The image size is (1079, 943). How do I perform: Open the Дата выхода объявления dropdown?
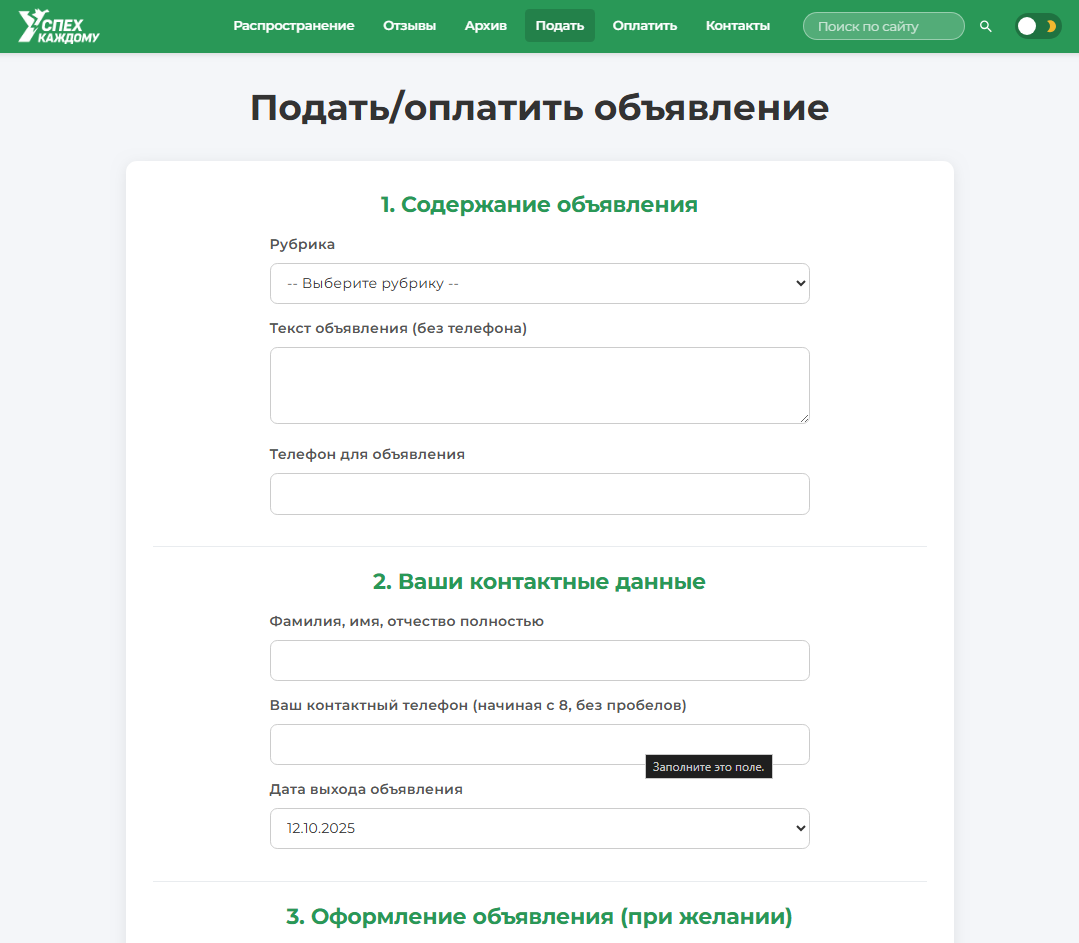540,828
